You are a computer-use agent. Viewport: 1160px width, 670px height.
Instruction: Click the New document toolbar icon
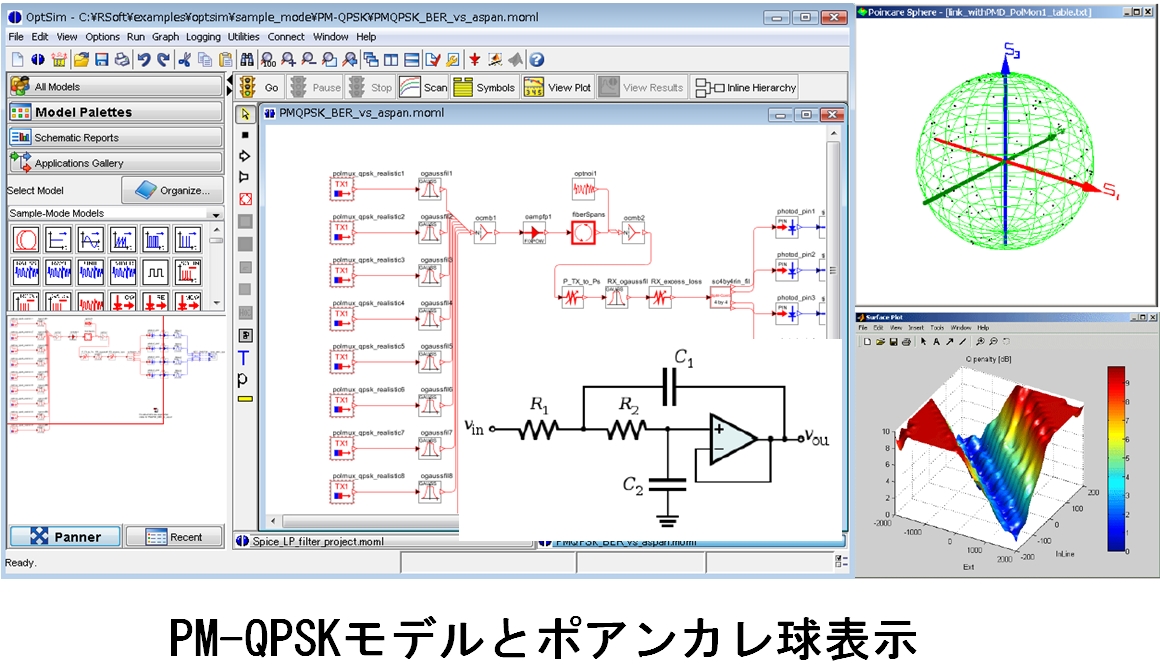18,60
